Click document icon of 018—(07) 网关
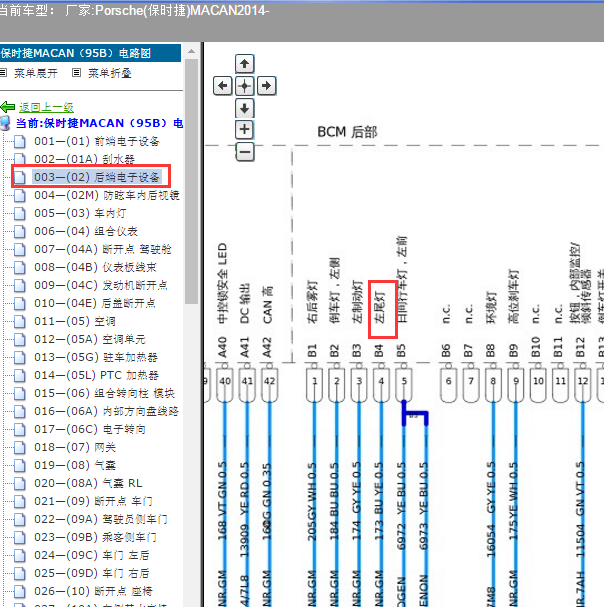Viewport: 604px width, 607px height. pos(20,447)
